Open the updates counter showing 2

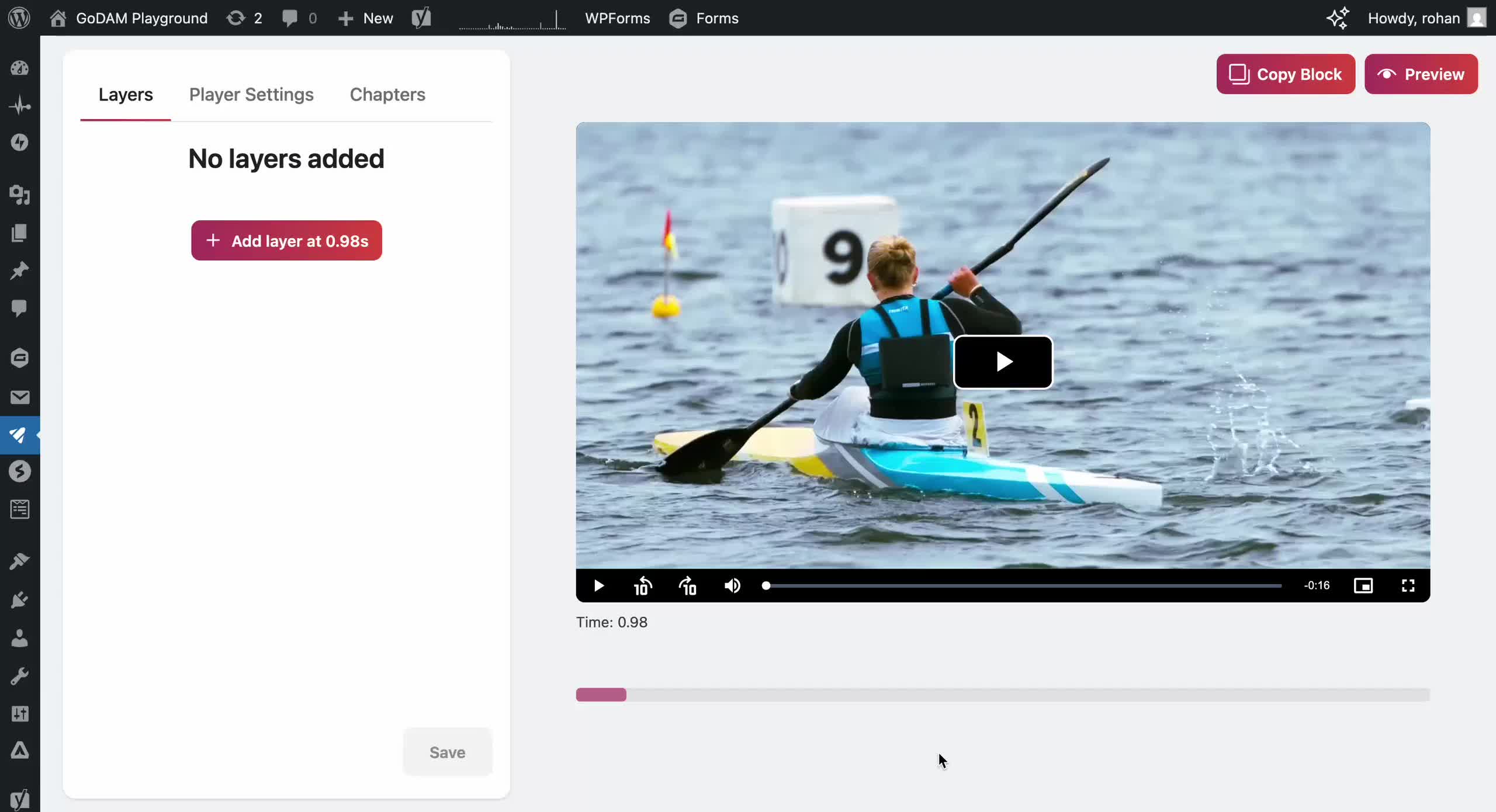pyautogui.click(x=245, y=18)
